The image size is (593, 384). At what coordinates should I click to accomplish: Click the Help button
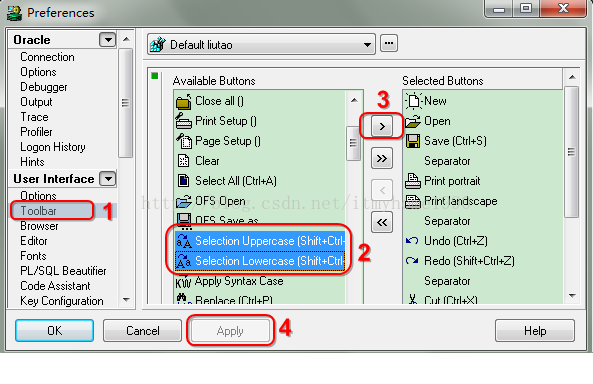pyautogui.click(x=535, y=331)
